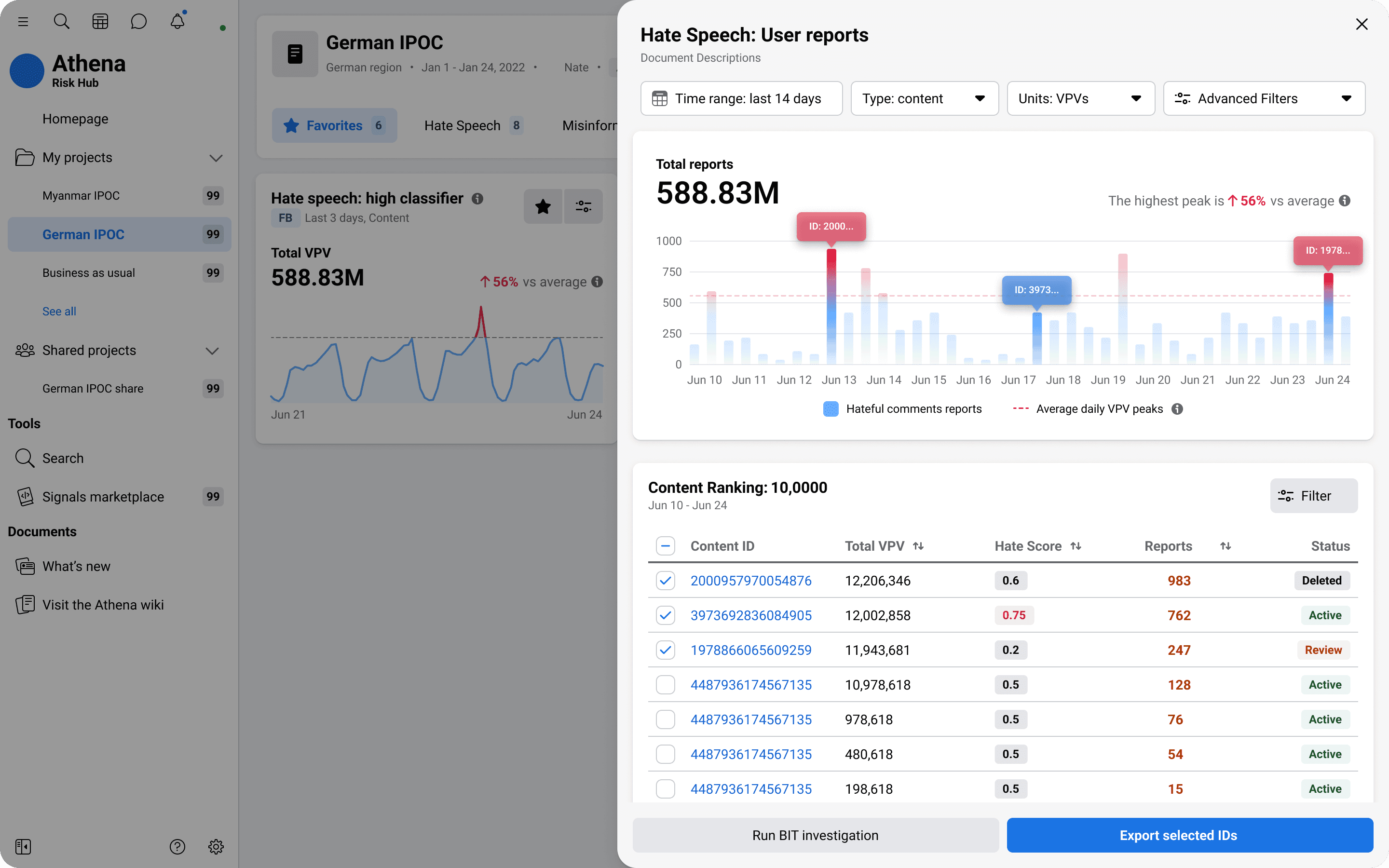Click the Hateful comments reports legend swatch

pos(831,409)
